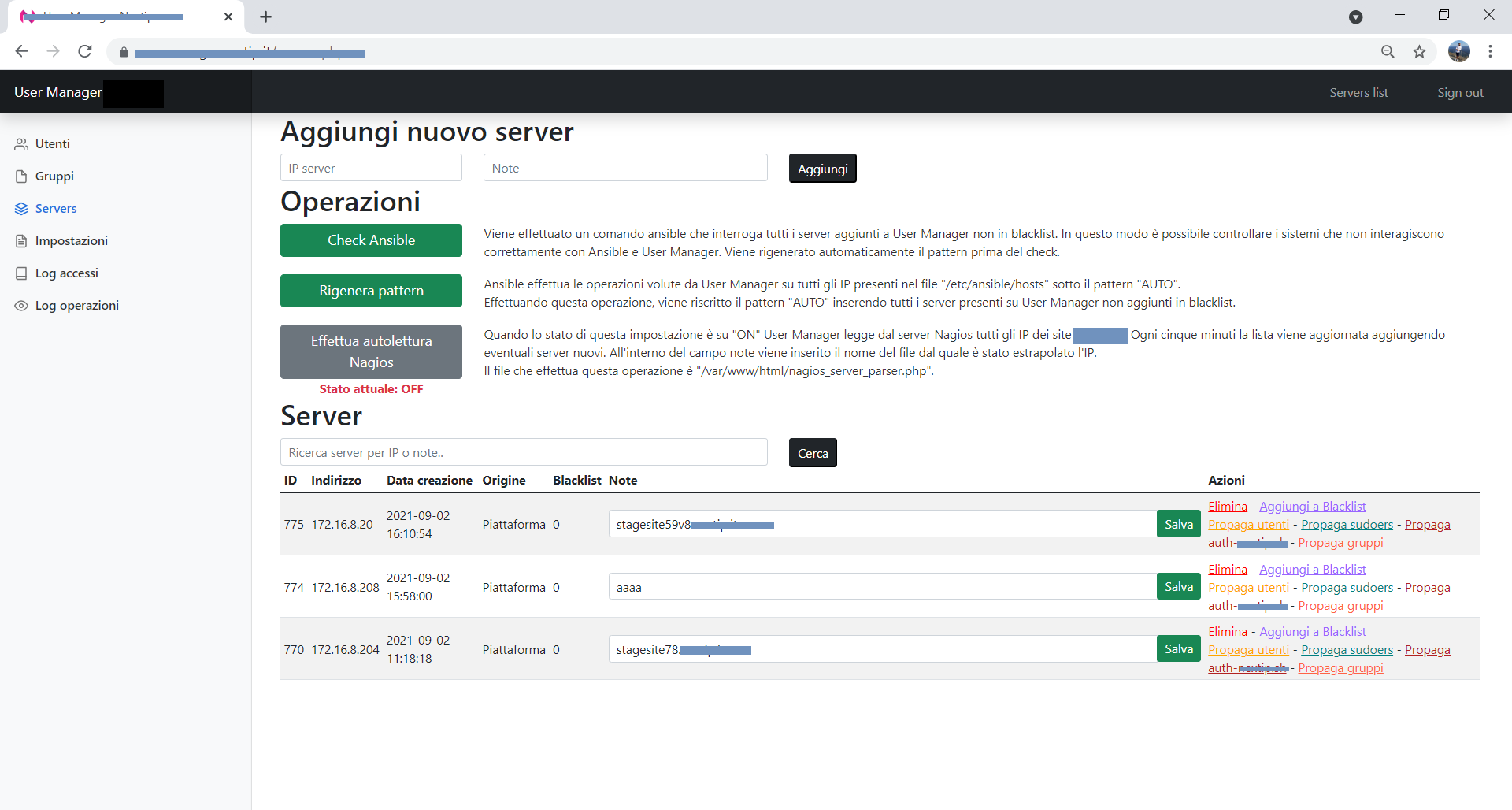Focus the Ricerca server search field

click(x=524, y=452)
